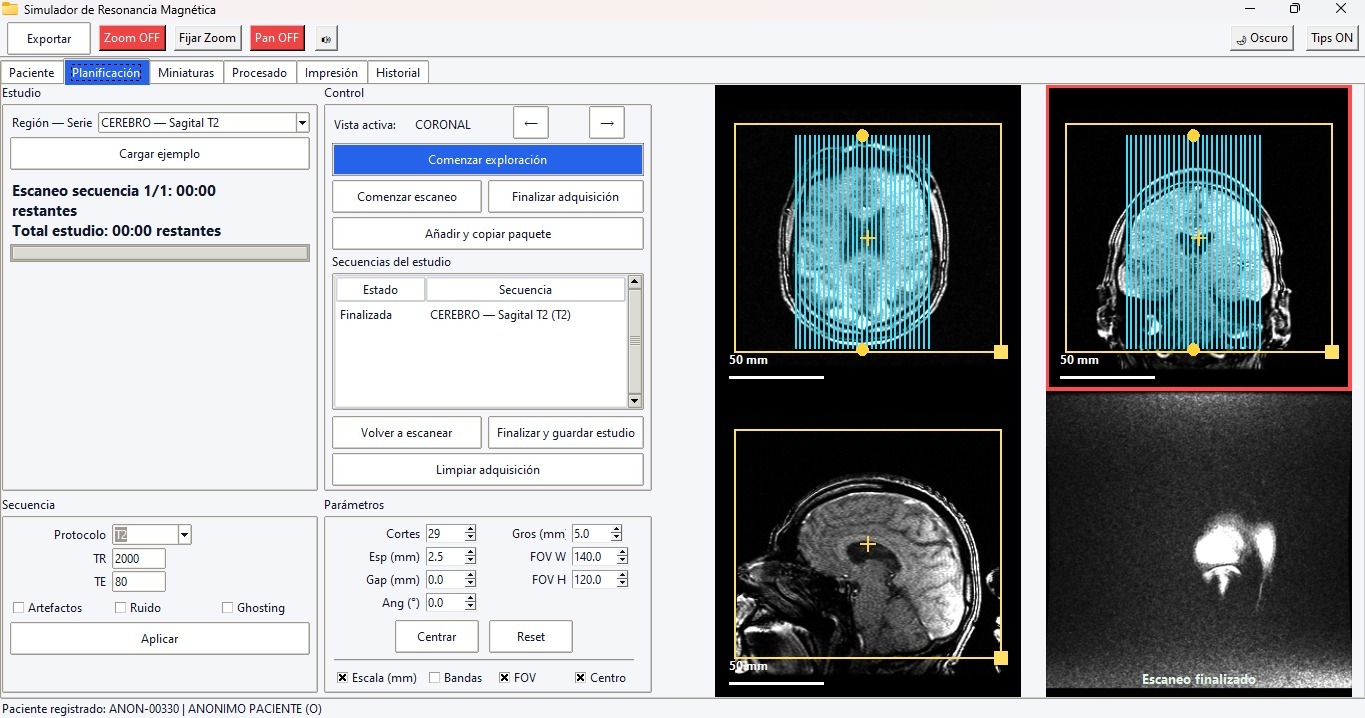
Task: Go to previous view with left arrow
Action: pos(531,123)
